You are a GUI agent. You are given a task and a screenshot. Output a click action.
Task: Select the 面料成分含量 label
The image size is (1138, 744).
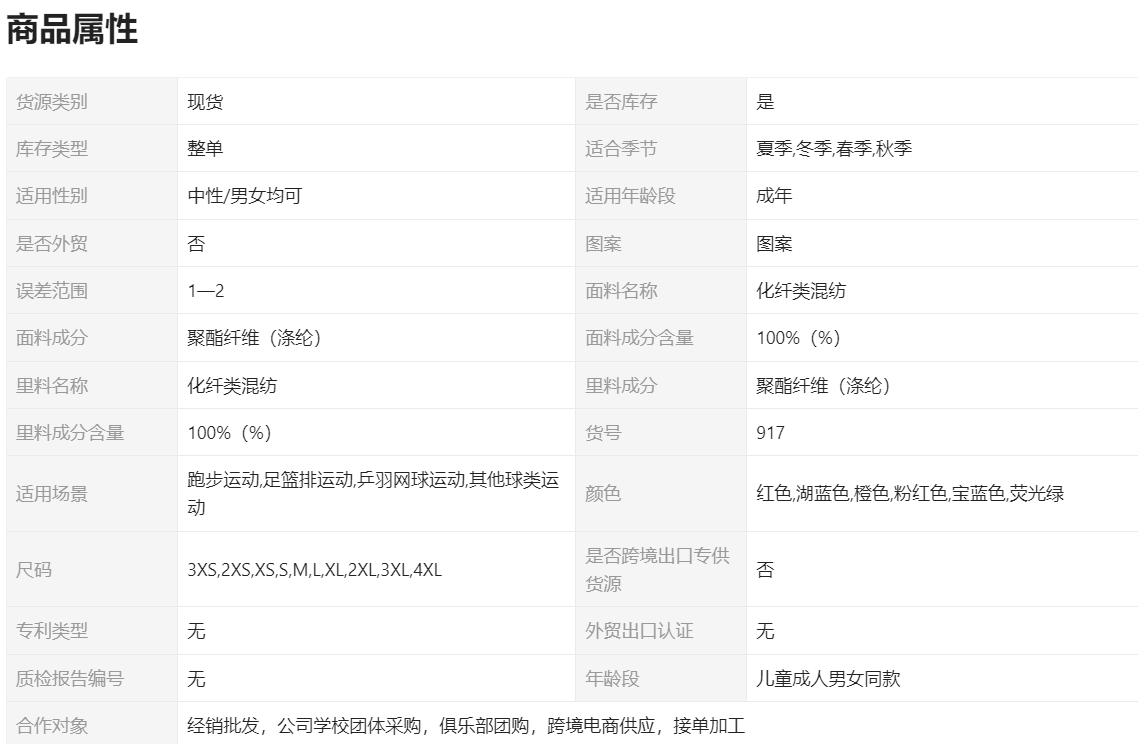pyautogui.click(x=639, y=338)
